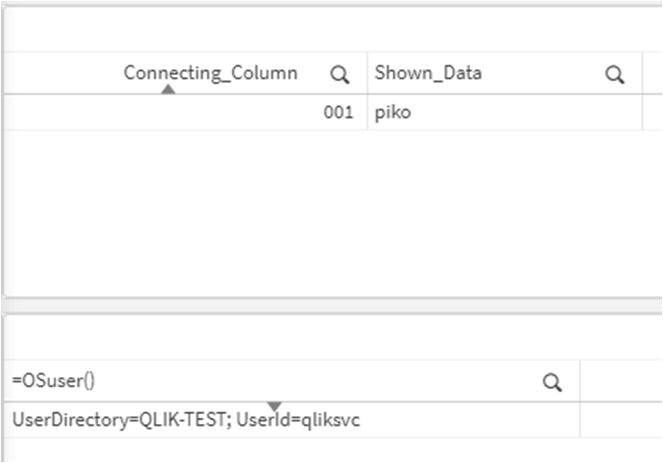The height and width of the screenshot is (463, 663).
Task: Click the =OSuser() header text
Action: pos(54,381)
